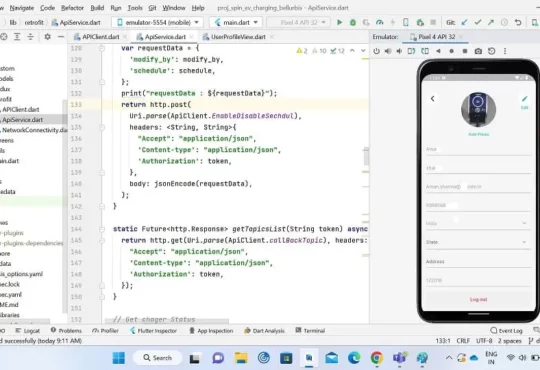Open Project panel settings gear

point(48,37)
